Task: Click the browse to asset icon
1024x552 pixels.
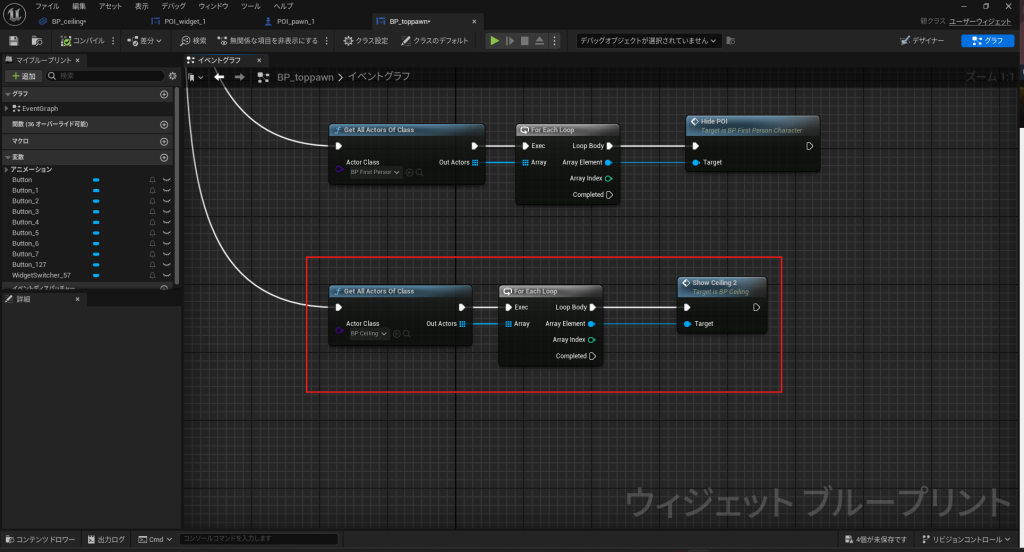Action: point(37,41)
